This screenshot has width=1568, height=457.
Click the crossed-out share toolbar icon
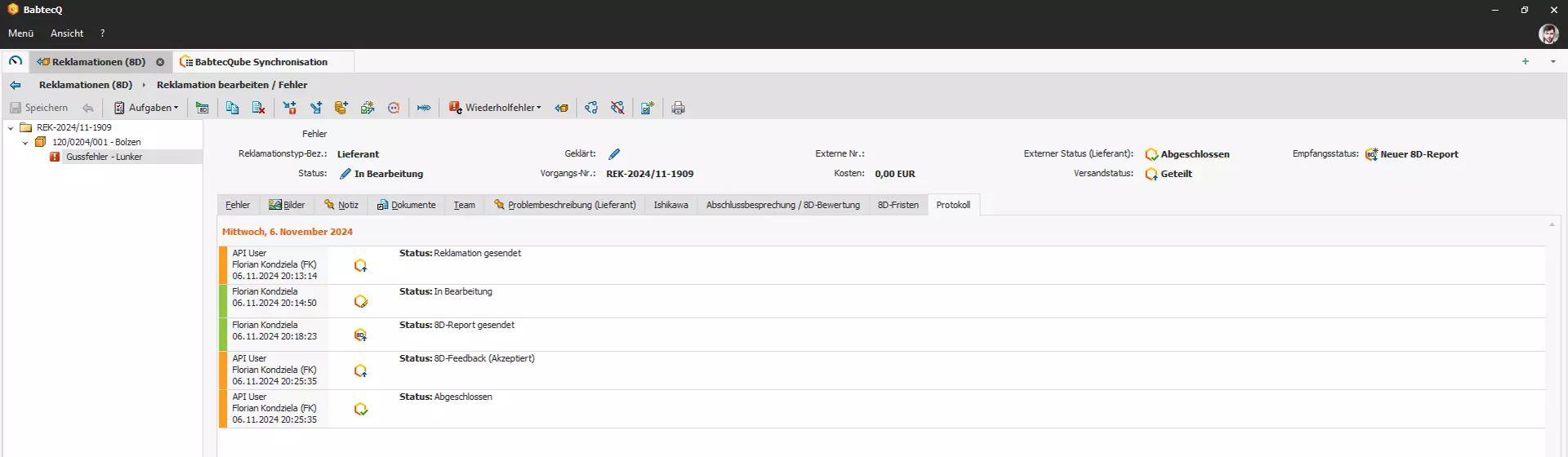coord(617,108)
